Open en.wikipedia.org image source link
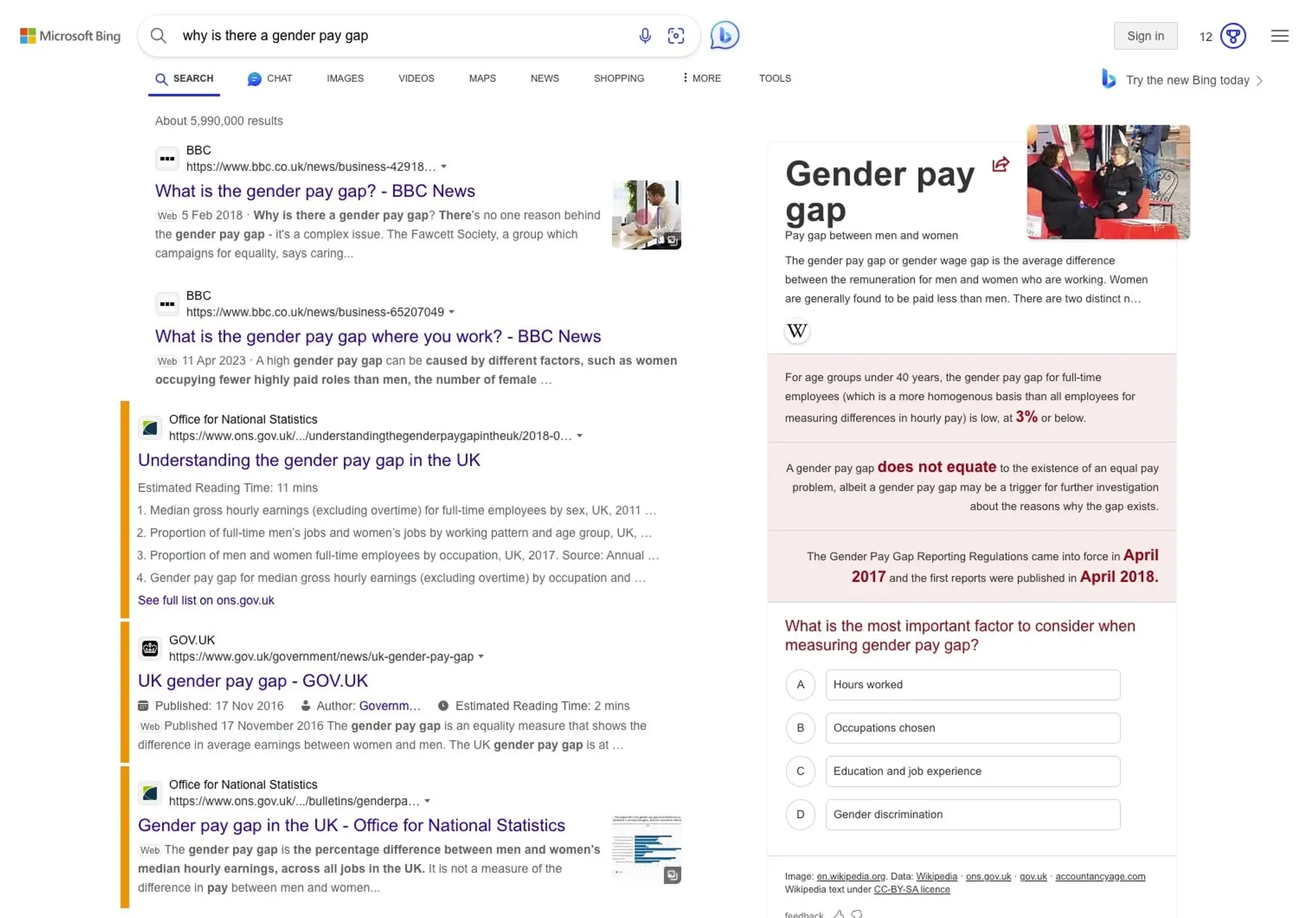The width and height of the screenshot is (1316, 918). coord(851,876)
